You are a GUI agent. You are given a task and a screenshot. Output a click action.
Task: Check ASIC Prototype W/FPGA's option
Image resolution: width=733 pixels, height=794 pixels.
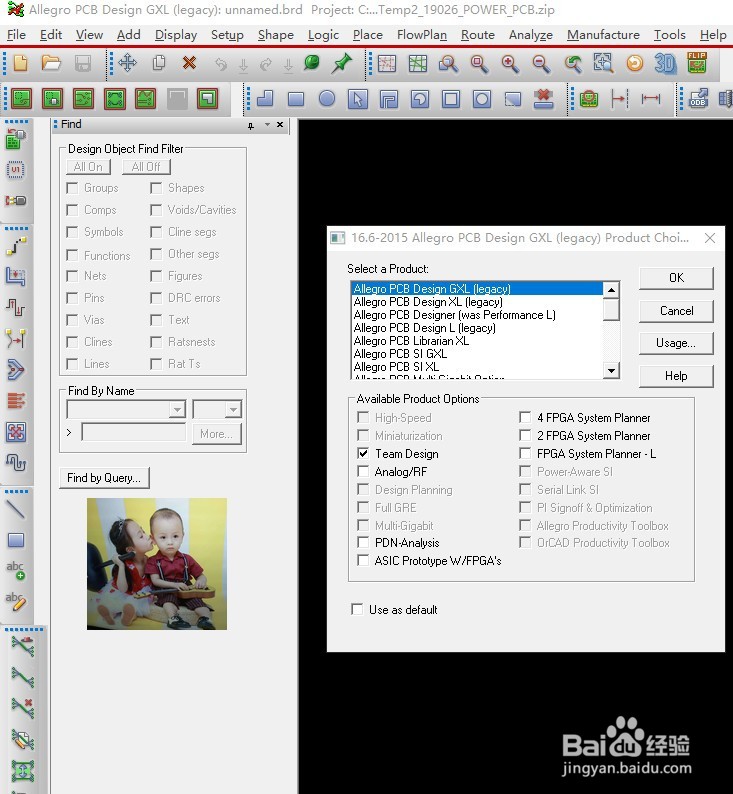pos(362,560)
